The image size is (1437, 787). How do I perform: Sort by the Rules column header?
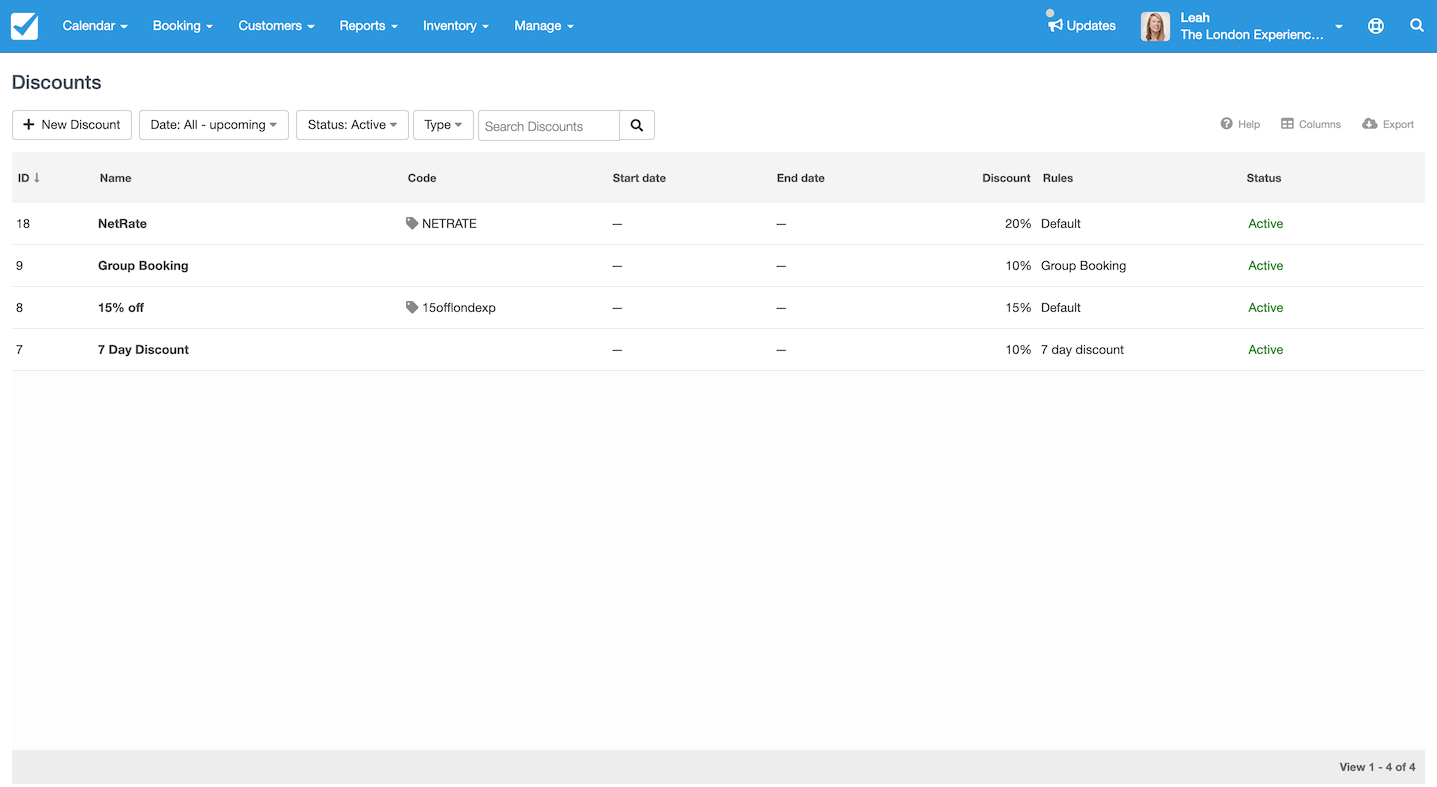tap(1058, 178)
